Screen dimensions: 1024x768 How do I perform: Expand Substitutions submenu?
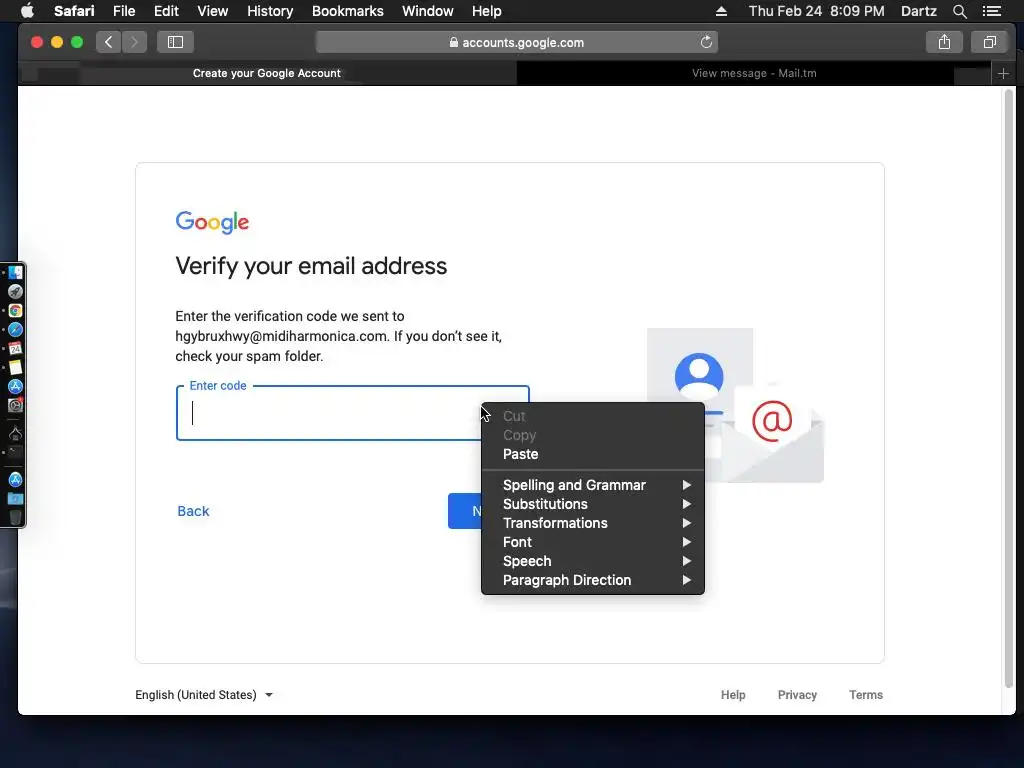click(x=593, y=504)
